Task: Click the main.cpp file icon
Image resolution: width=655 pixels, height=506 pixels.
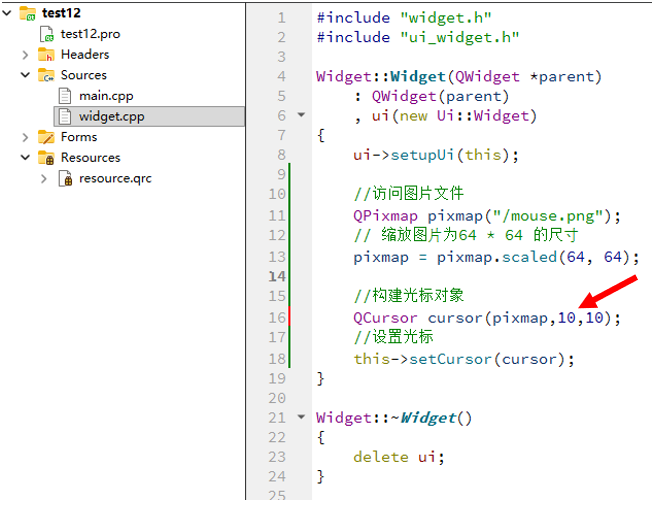Action: tap(65, 96)
